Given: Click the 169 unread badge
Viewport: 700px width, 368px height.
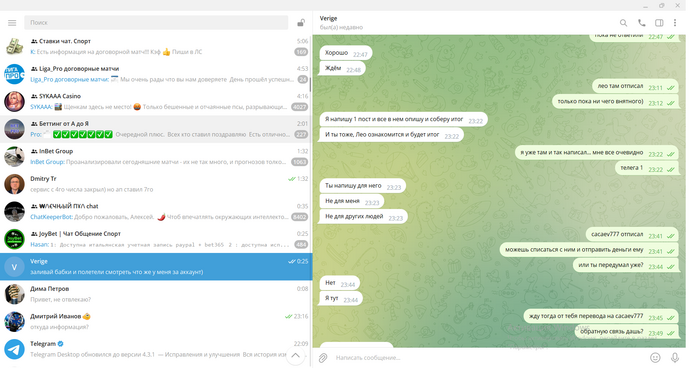Looking at the screenshot, I should click(x=301, y=52).
